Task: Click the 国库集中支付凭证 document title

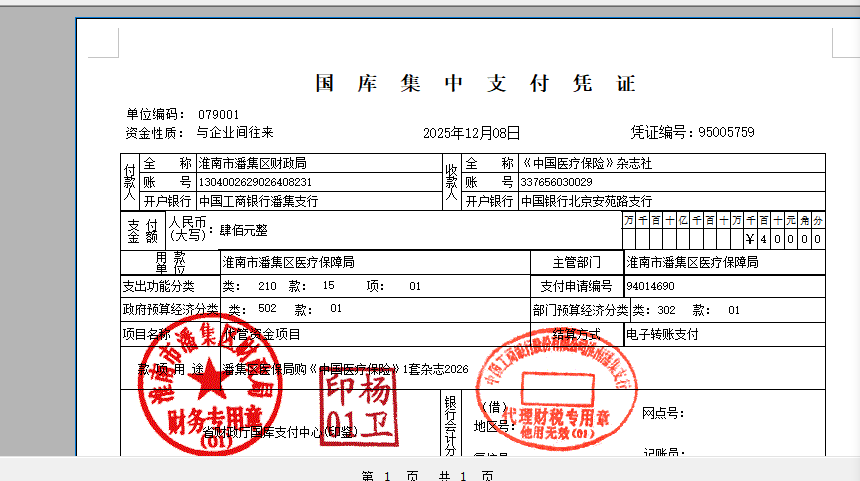Action: pyautogui.click(x=475, y=84)
